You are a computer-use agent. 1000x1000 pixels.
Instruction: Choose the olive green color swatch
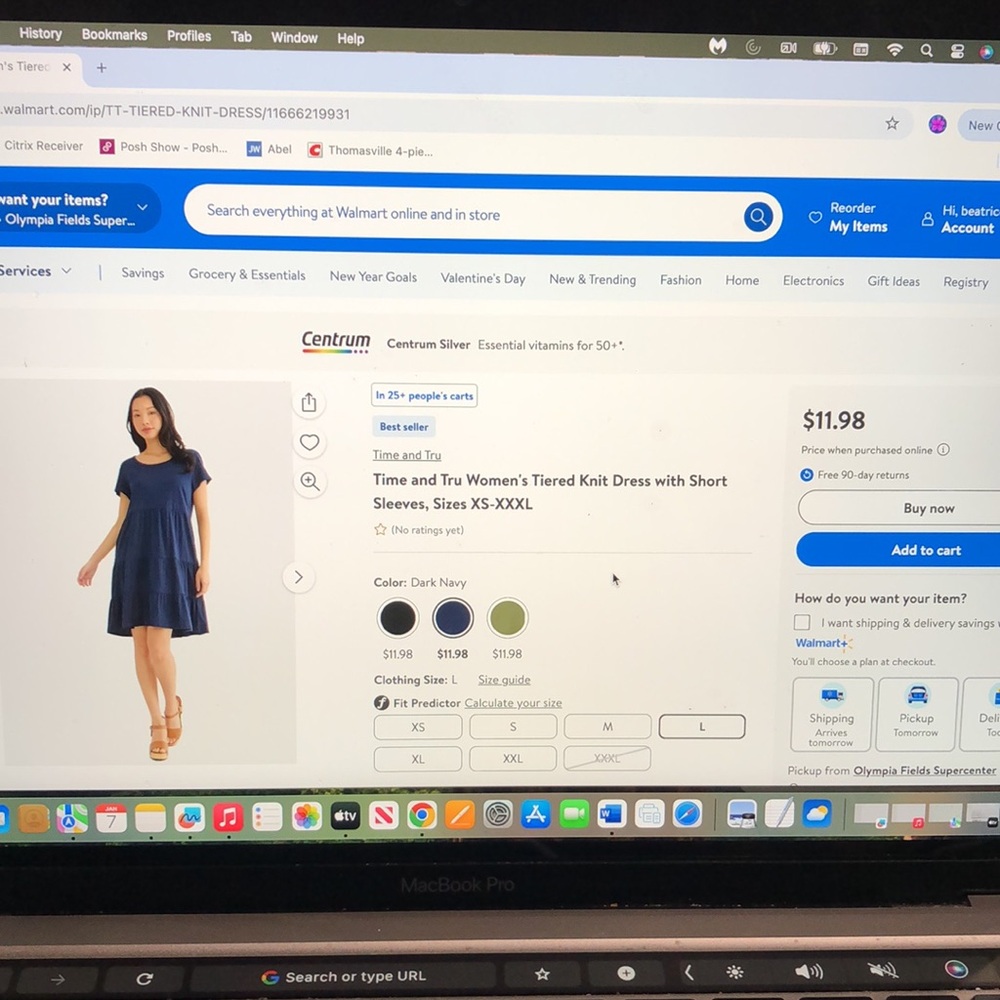coord(508,617)
